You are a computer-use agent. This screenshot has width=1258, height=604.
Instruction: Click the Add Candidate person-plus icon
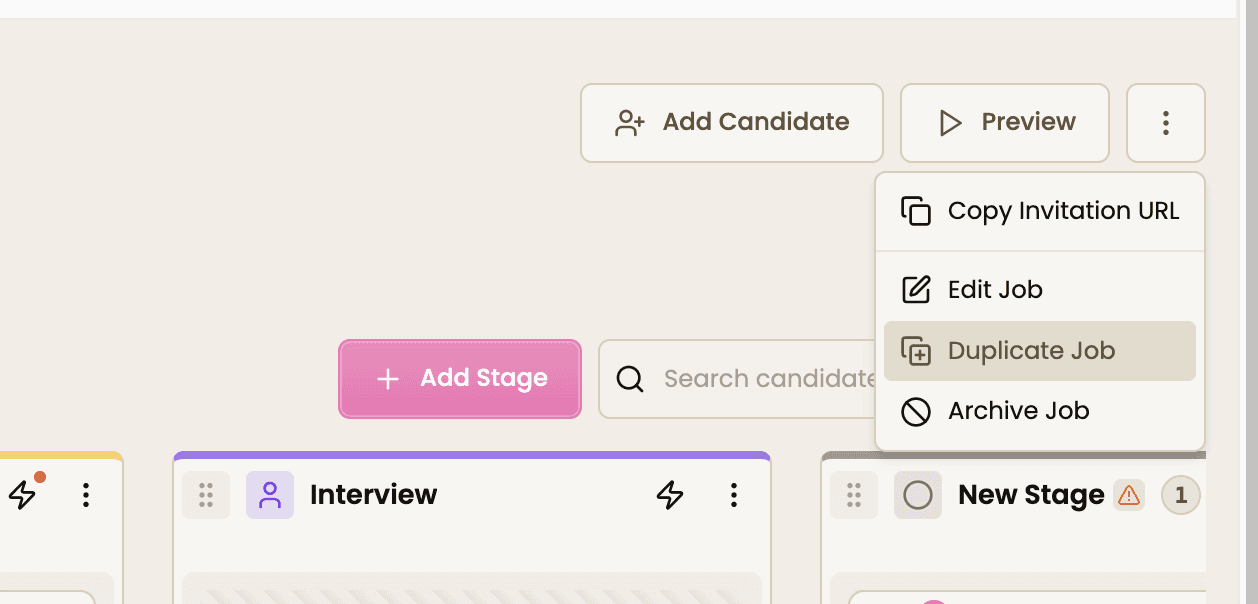coord(628,122)
